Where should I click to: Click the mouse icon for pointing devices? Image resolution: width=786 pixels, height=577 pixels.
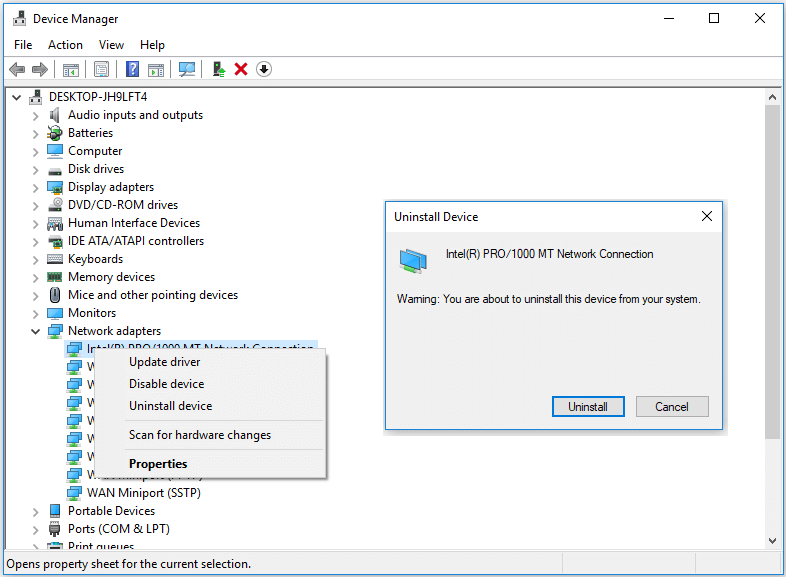click(x=55, y=295)
